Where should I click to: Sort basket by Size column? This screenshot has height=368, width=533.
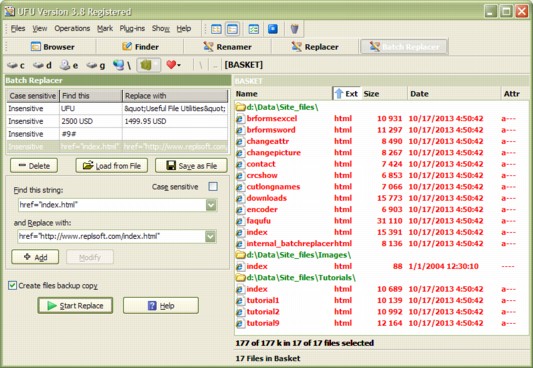(x=384, y=94)
